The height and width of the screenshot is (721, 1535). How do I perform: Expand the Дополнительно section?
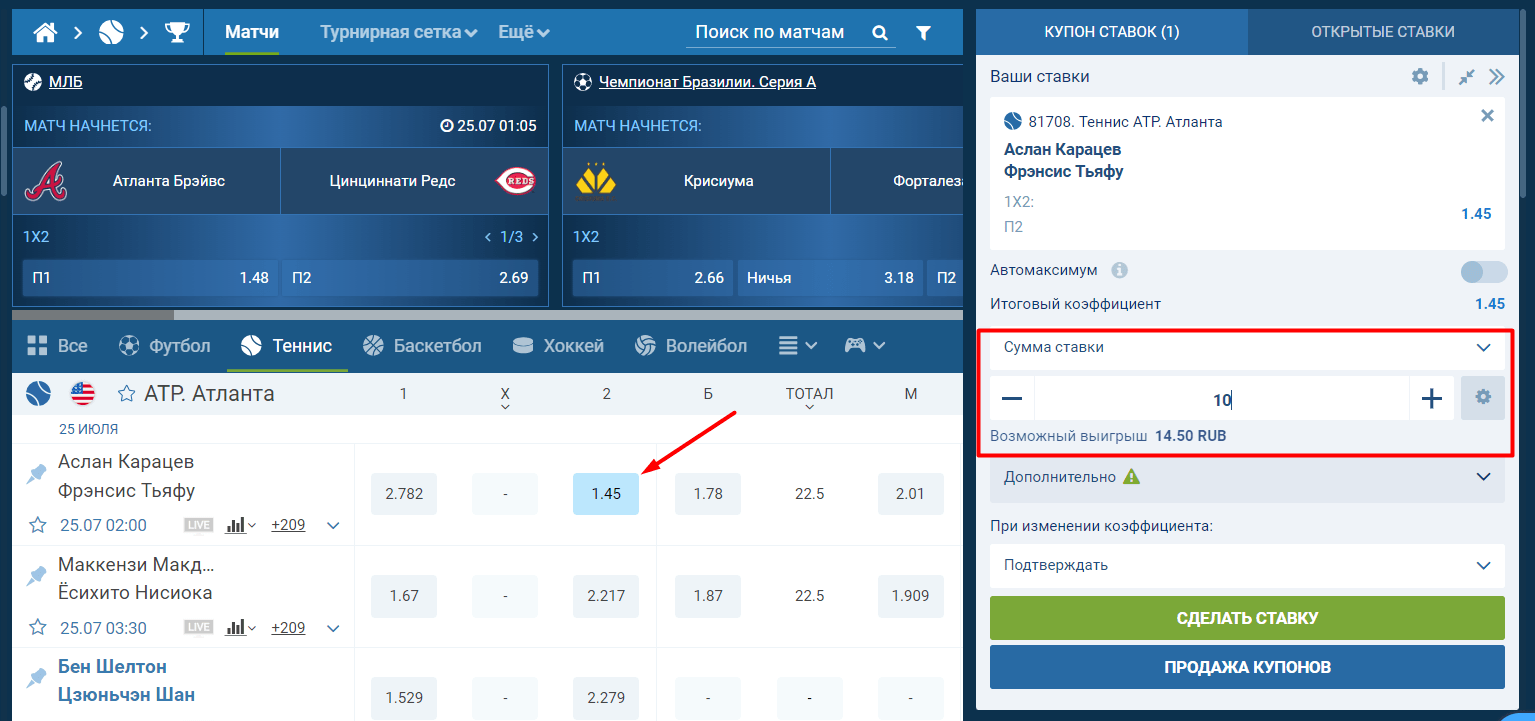(1246, 477)
